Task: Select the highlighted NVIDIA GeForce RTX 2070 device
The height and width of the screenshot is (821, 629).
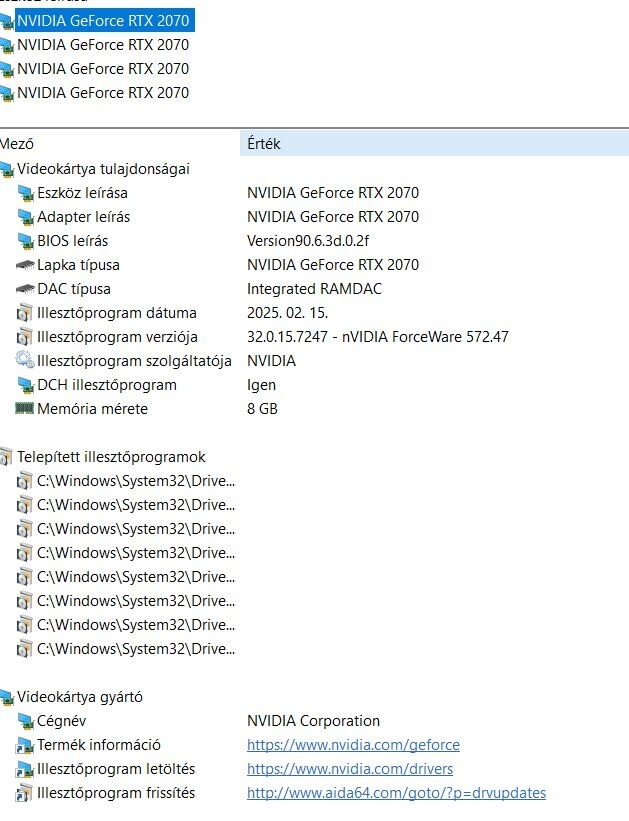Action: click(x=103, y=20)
